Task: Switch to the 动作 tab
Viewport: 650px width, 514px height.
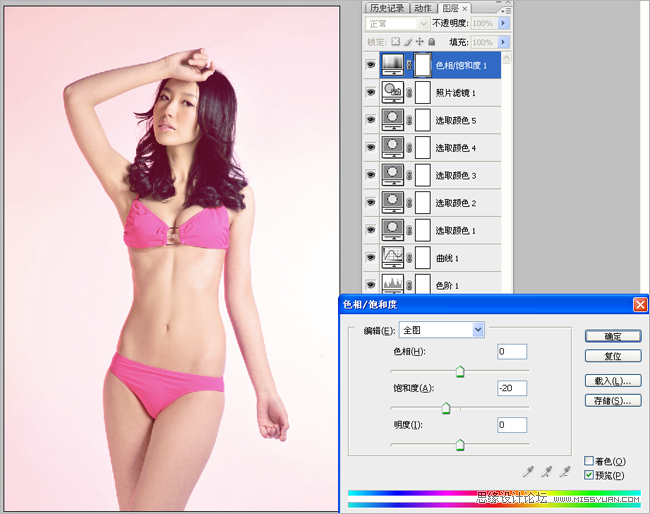Action: [422, 8]
